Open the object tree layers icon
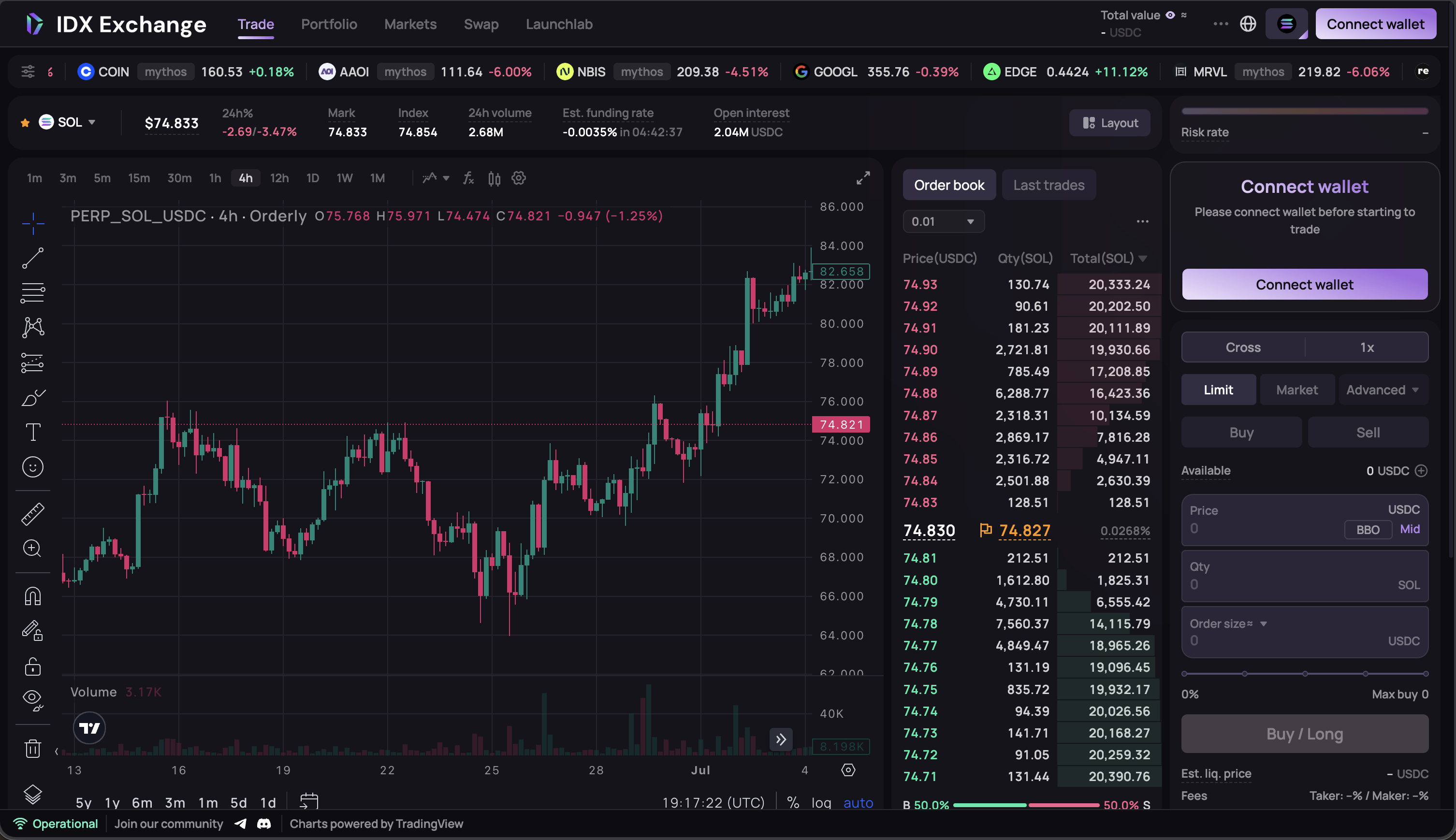This screenshot has height=840, width=1456. [33, 795]
